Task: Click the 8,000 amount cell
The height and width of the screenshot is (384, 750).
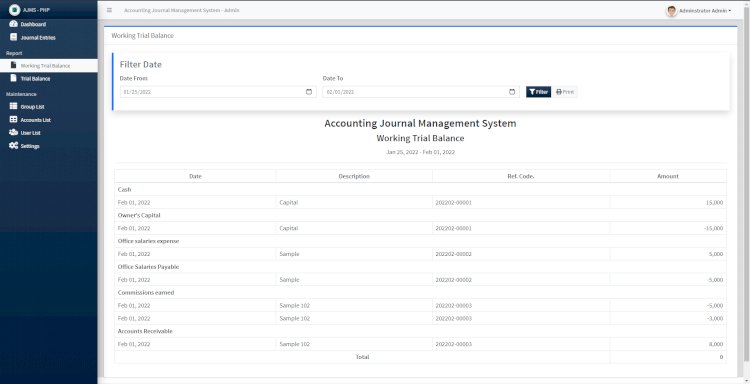Action: coord(668,344)
